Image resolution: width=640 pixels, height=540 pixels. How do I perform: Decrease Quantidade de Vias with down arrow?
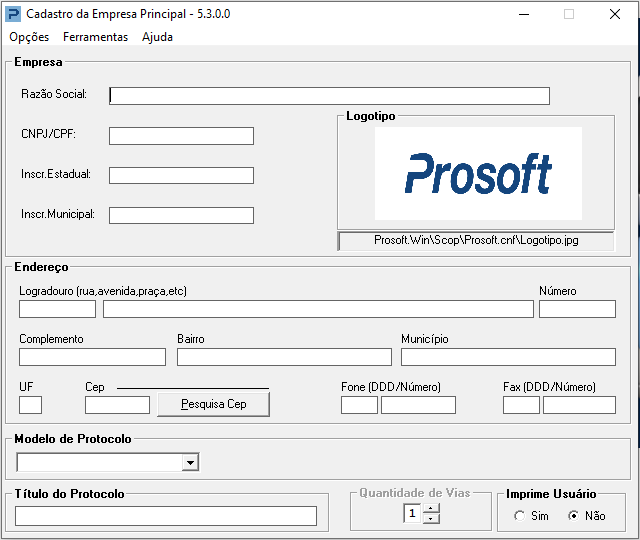click(431, 518)
